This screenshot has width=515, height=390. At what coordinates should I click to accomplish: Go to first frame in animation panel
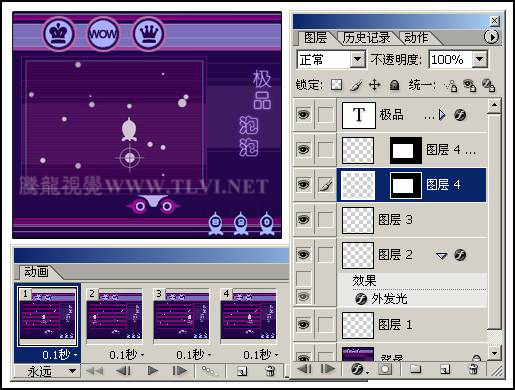pos(95,371)
